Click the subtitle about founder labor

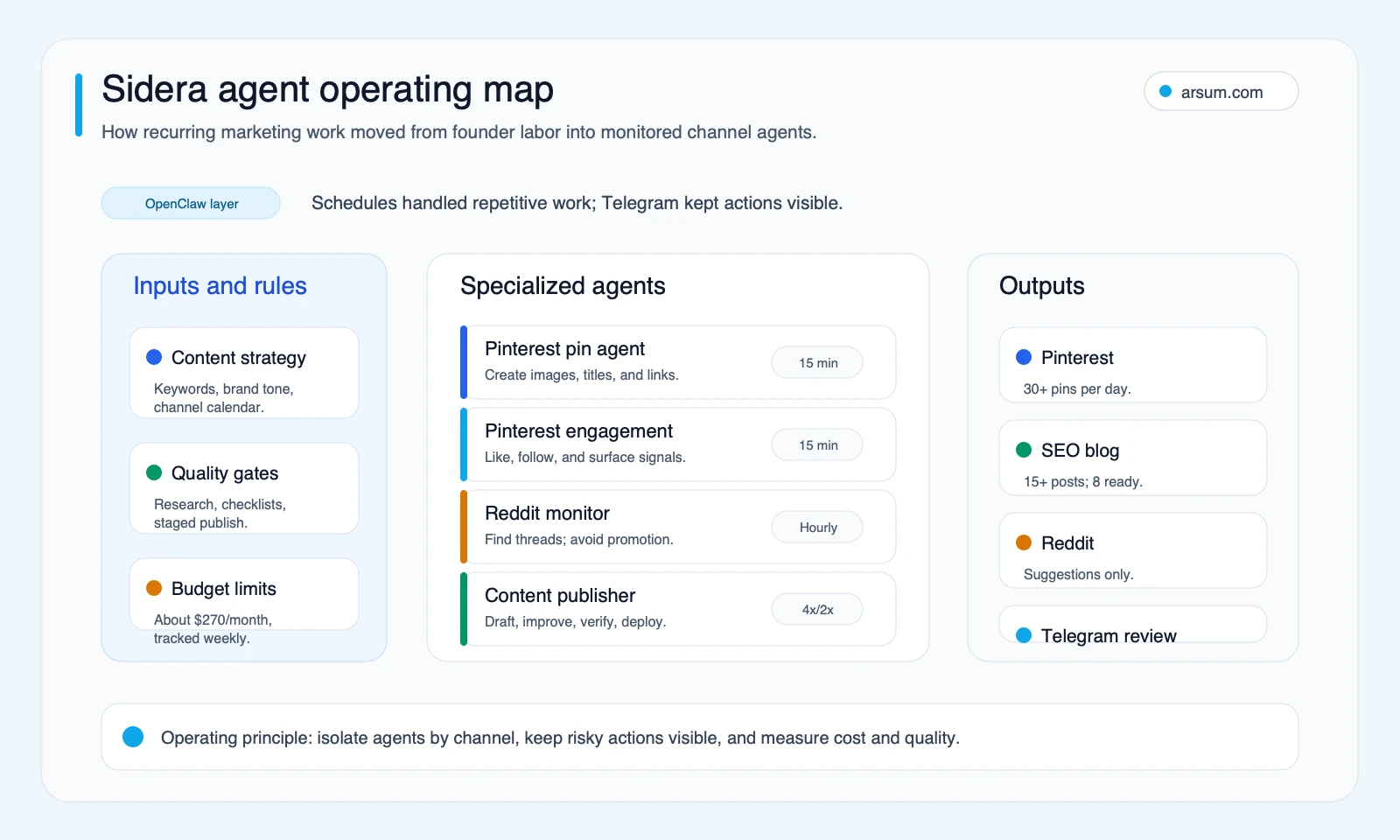[458, 132]
